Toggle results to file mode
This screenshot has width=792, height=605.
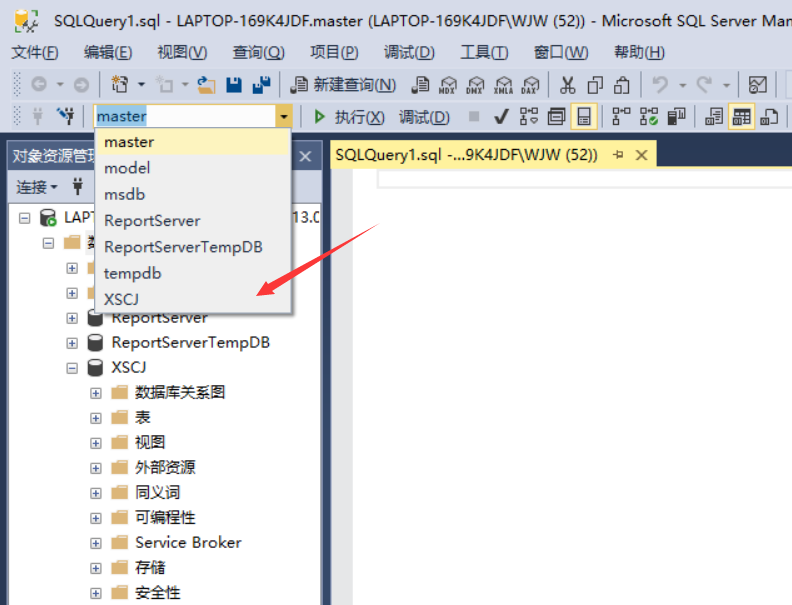(x=769, y=117)
